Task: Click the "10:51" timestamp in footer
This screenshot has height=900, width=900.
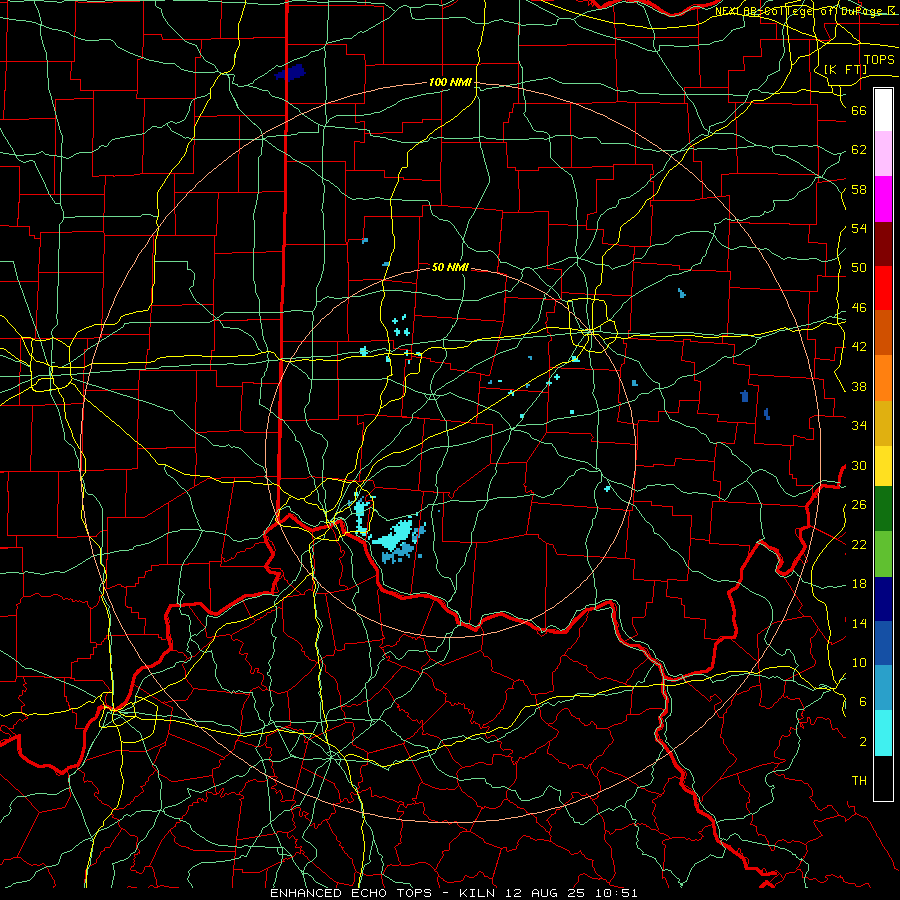Action: (618, 893)
